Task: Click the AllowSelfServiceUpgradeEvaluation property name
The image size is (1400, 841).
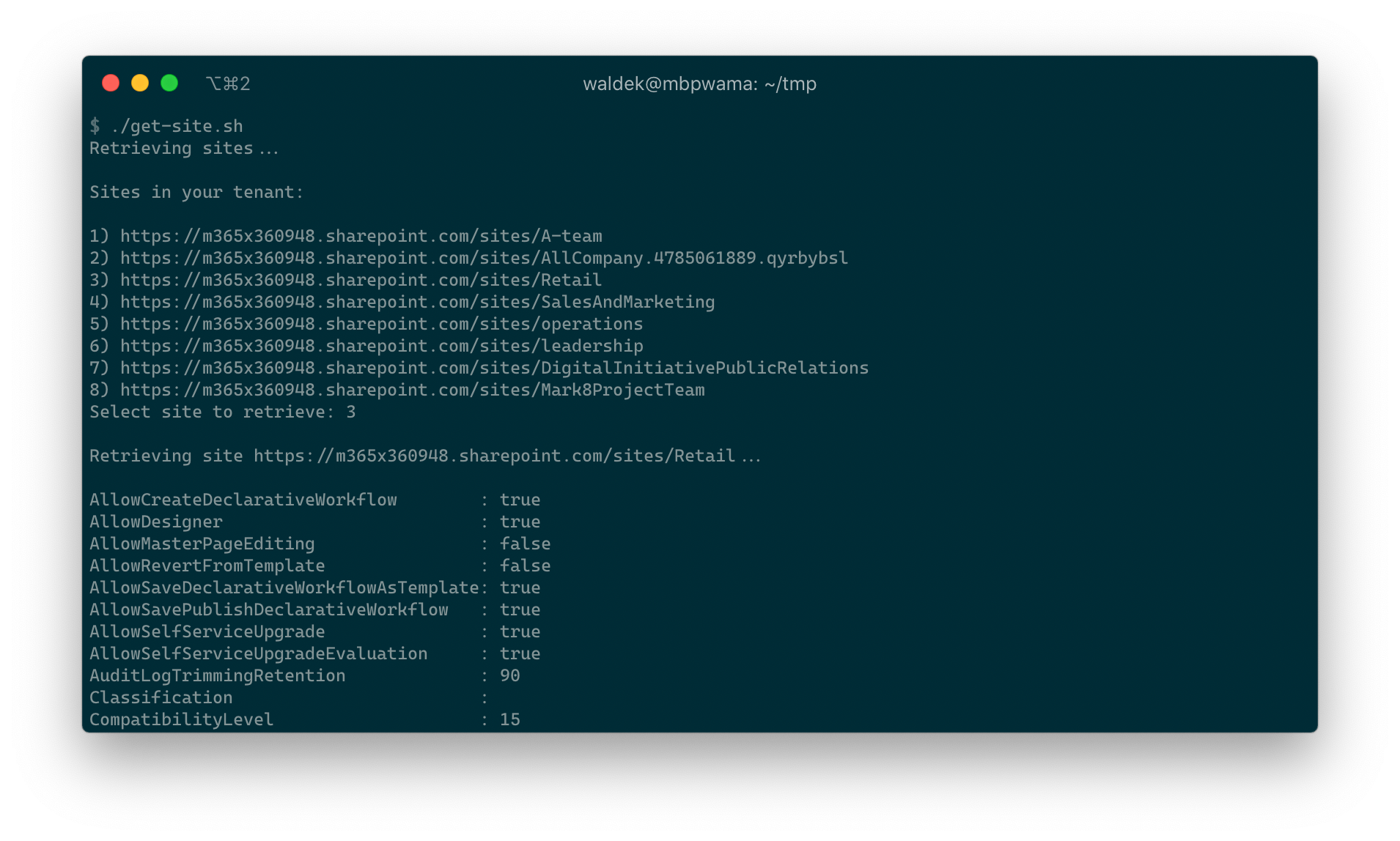Action: pos(259,653)
